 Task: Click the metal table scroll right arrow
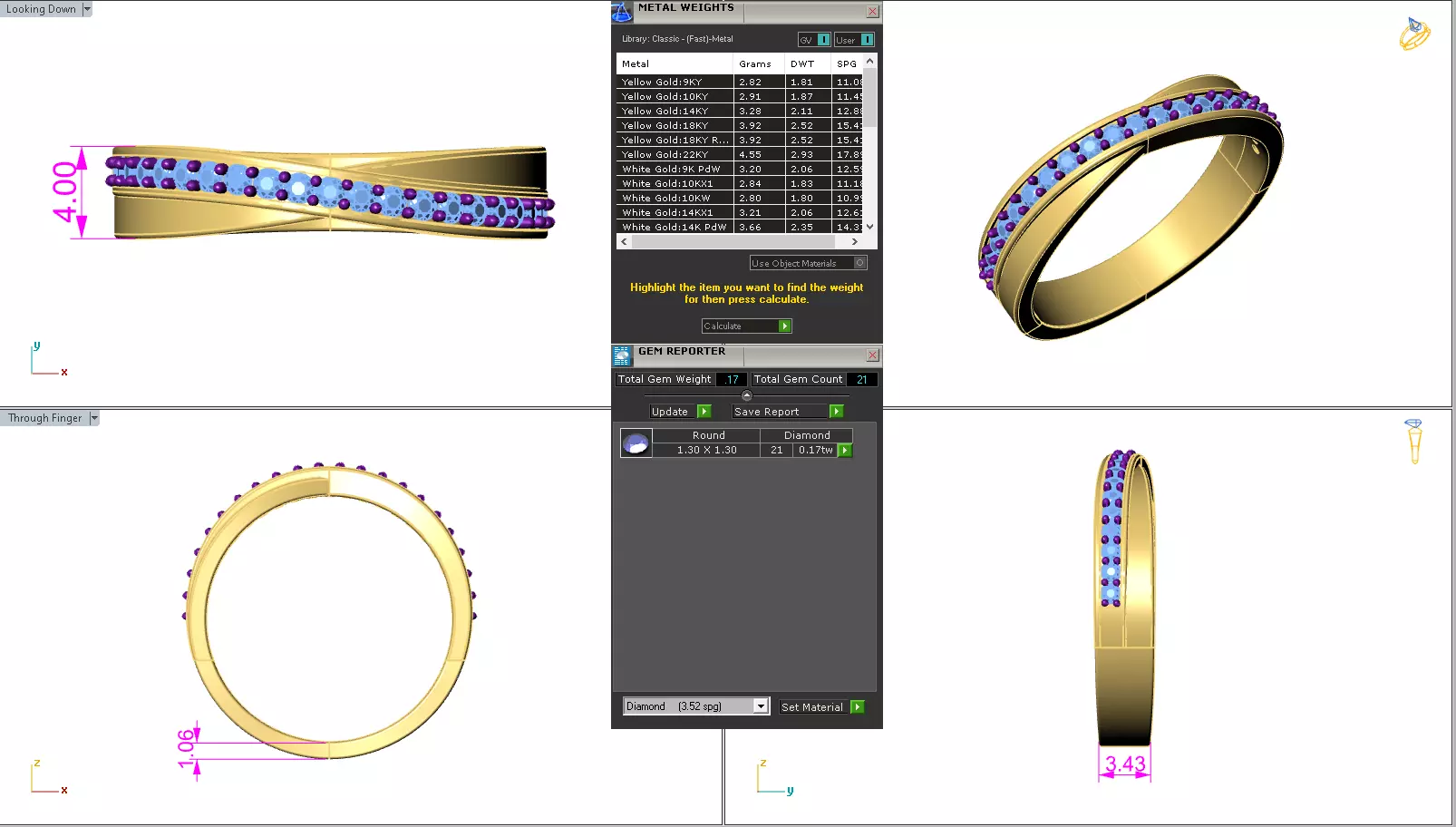click(x=854, y=242)
